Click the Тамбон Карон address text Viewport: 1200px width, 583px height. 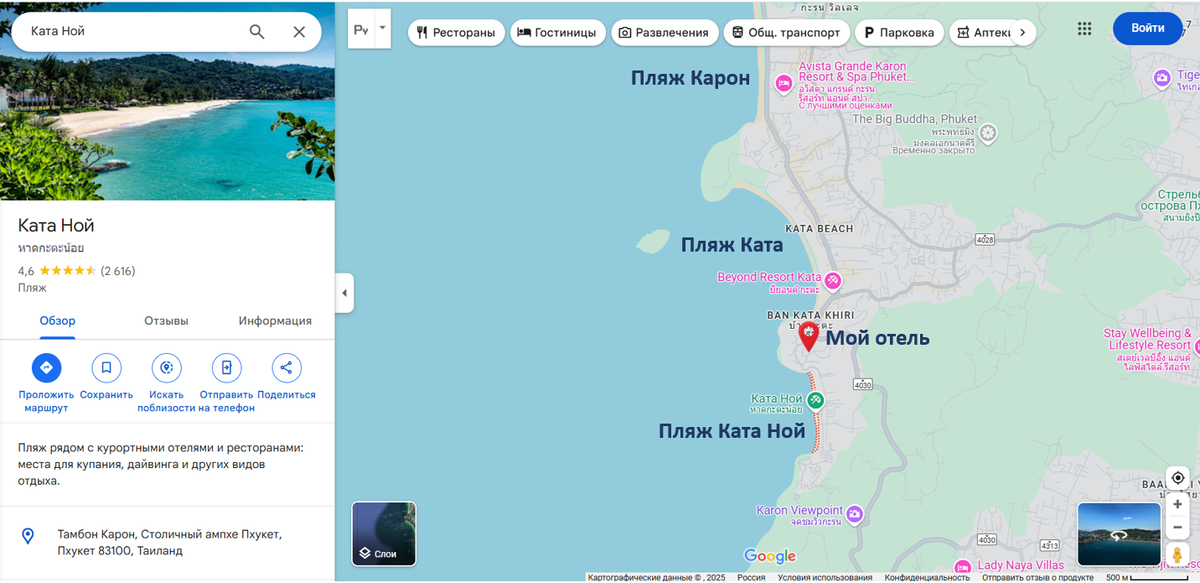170,542
